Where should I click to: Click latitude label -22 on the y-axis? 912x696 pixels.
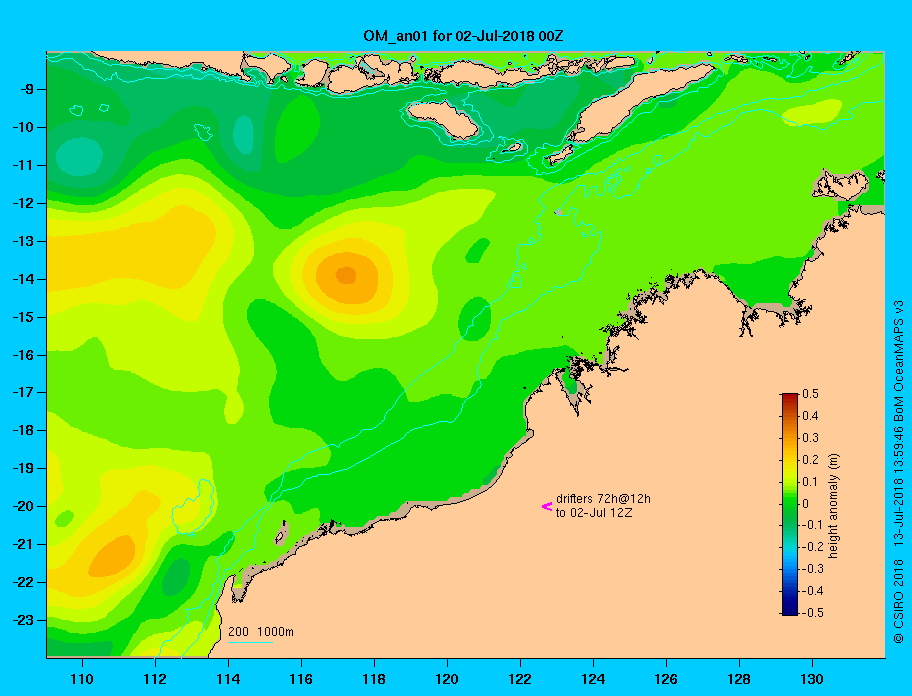pyautogui.click(x=24, y=583)
